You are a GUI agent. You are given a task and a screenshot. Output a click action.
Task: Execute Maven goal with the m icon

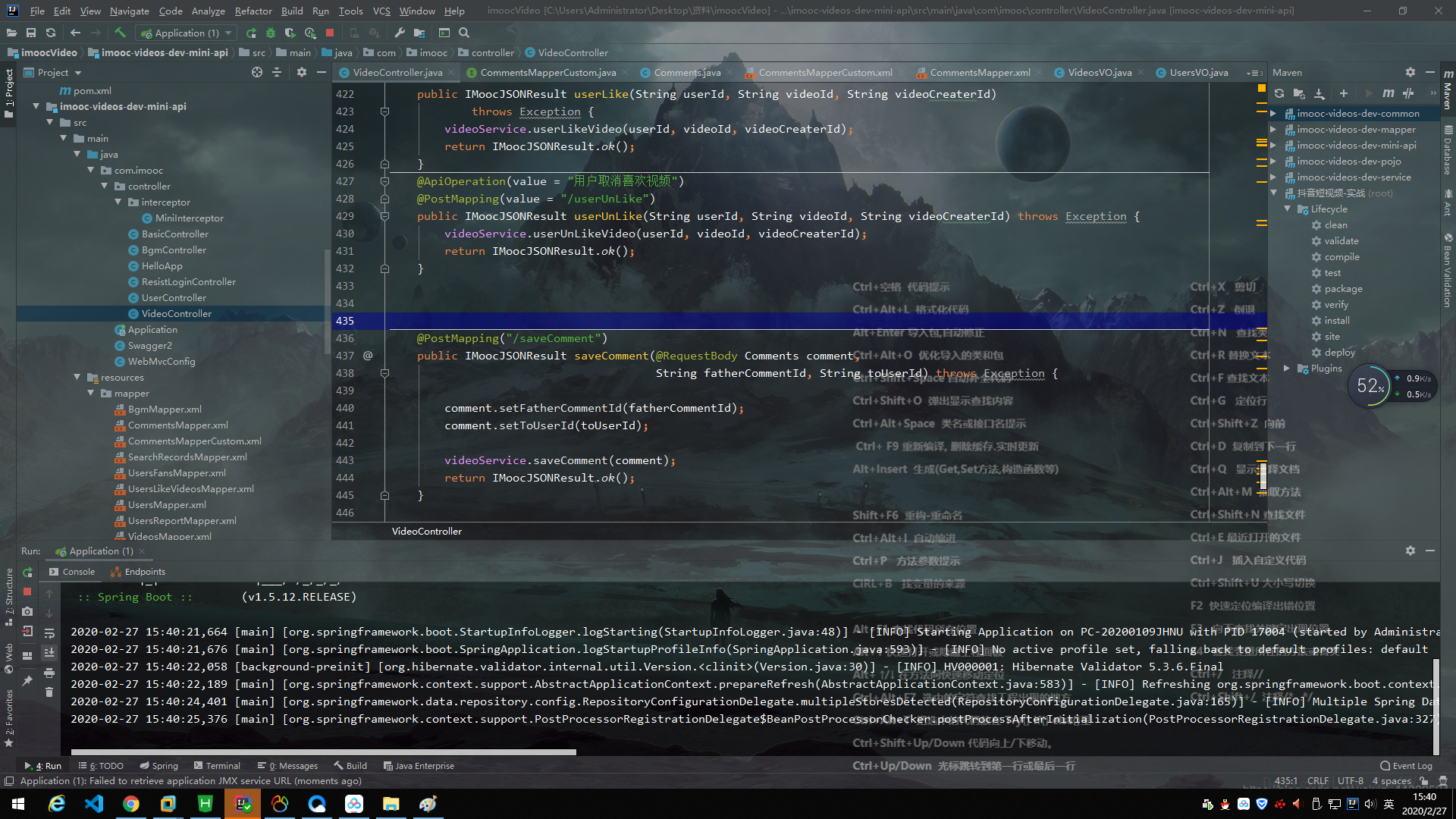pyautogui.click(x=1389, y=93)
